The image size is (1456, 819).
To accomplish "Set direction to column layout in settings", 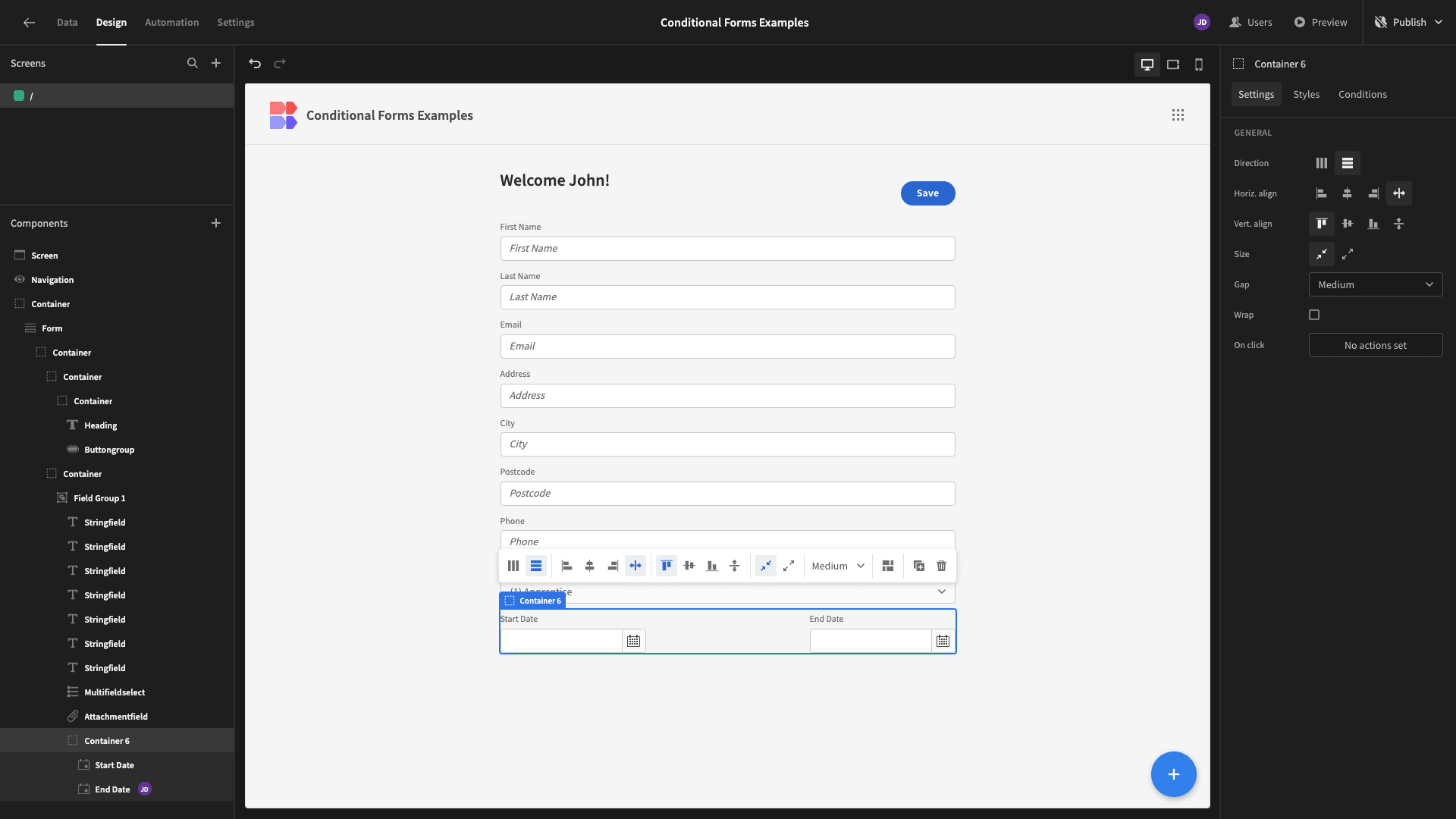I will pyautogui.click(x=1322, y=163).
